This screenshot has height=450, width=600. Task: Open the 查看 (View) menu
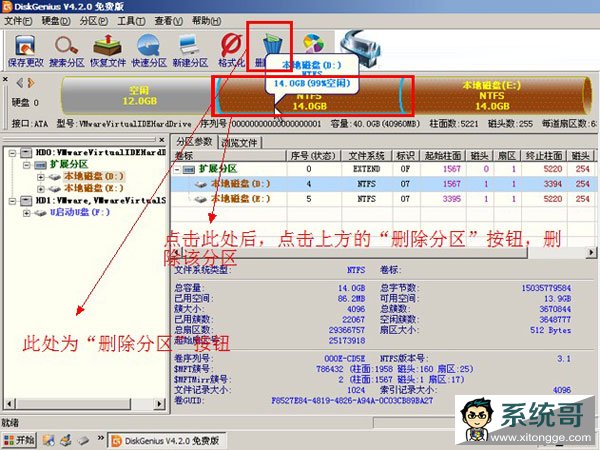click(x=168, y=21)
